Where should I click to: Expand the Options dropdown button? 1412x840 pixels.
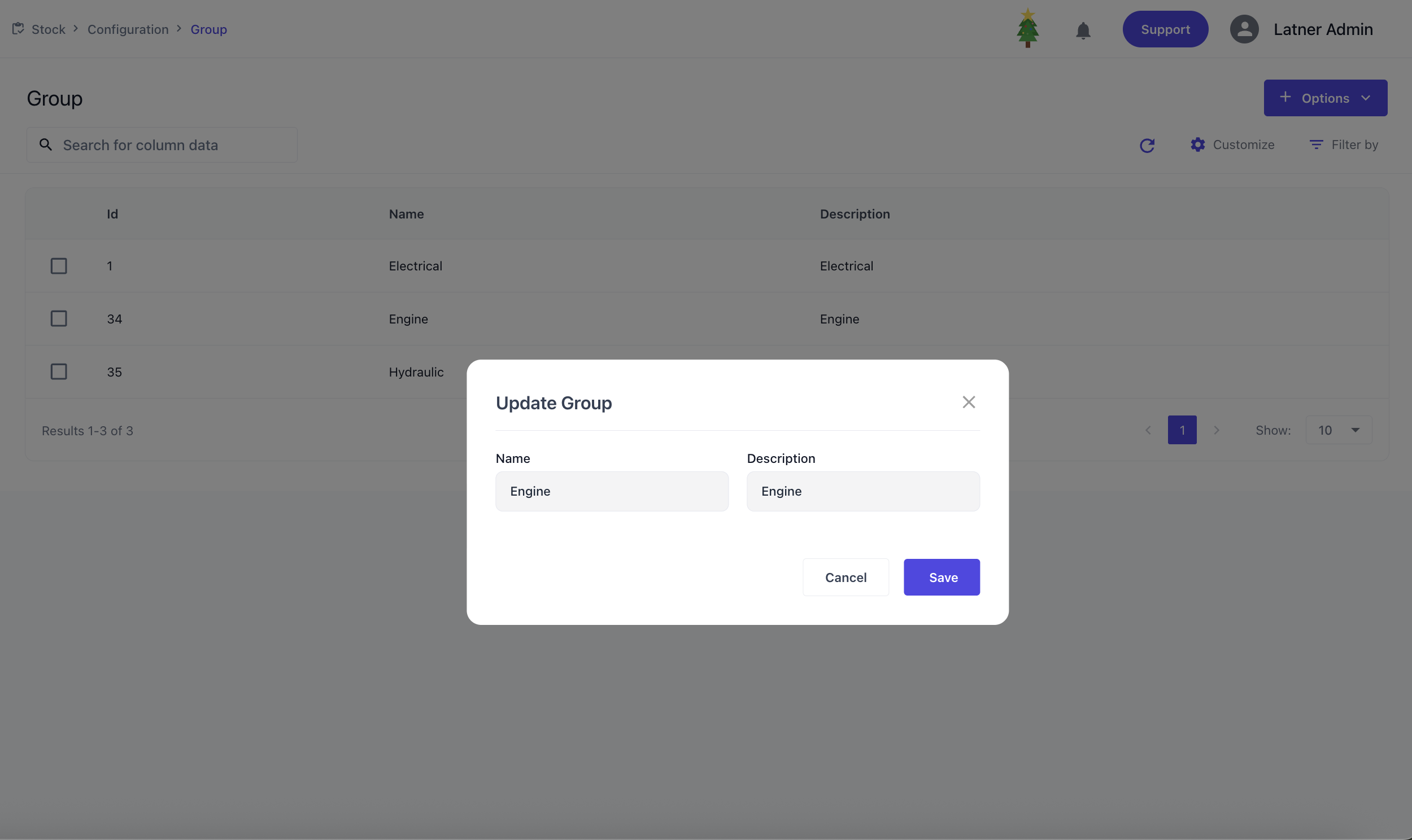(x=1325, y=98)
